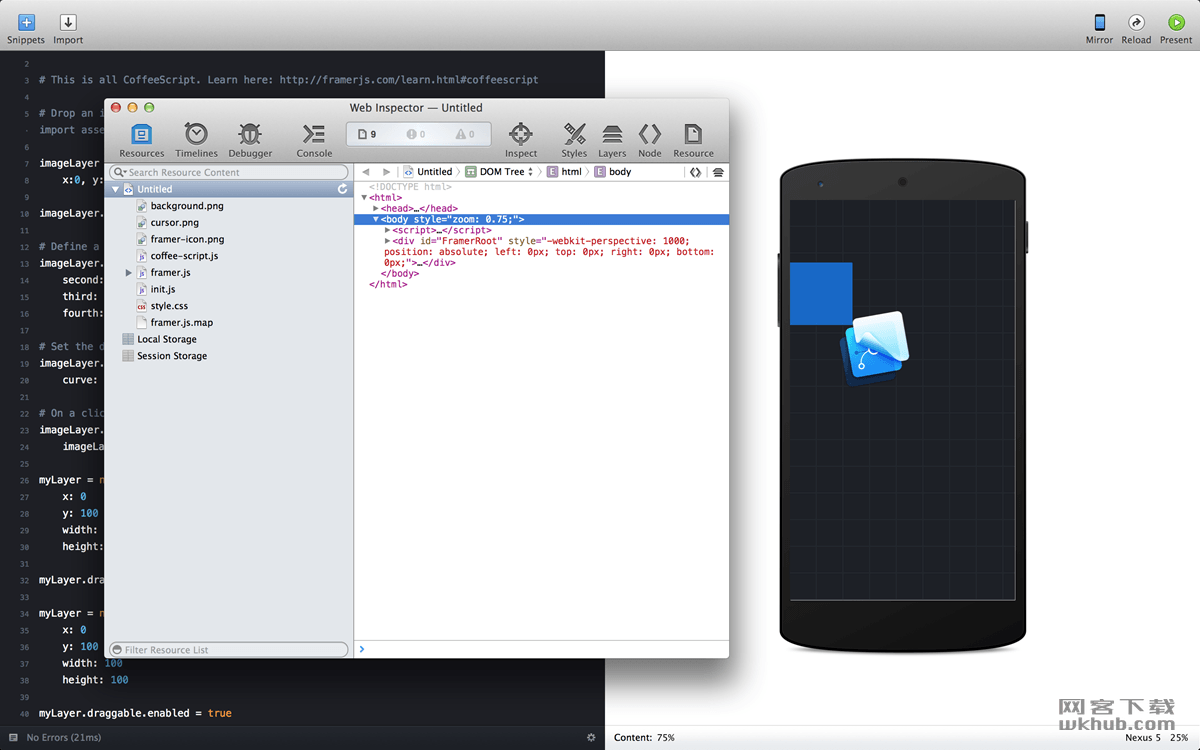Click the gear icon in code editor footer
This screenshot has width=1200, height=750.
click(591, 737)
